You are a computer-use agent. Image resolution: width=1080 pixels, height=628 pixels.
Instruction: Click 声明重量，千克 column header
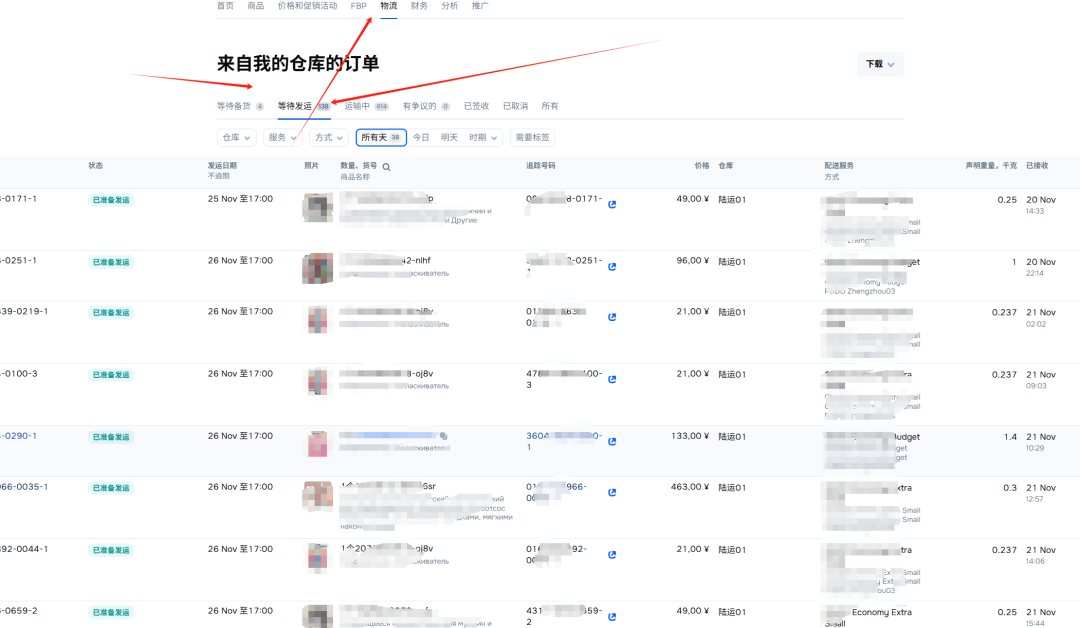[x=990, y=166]
